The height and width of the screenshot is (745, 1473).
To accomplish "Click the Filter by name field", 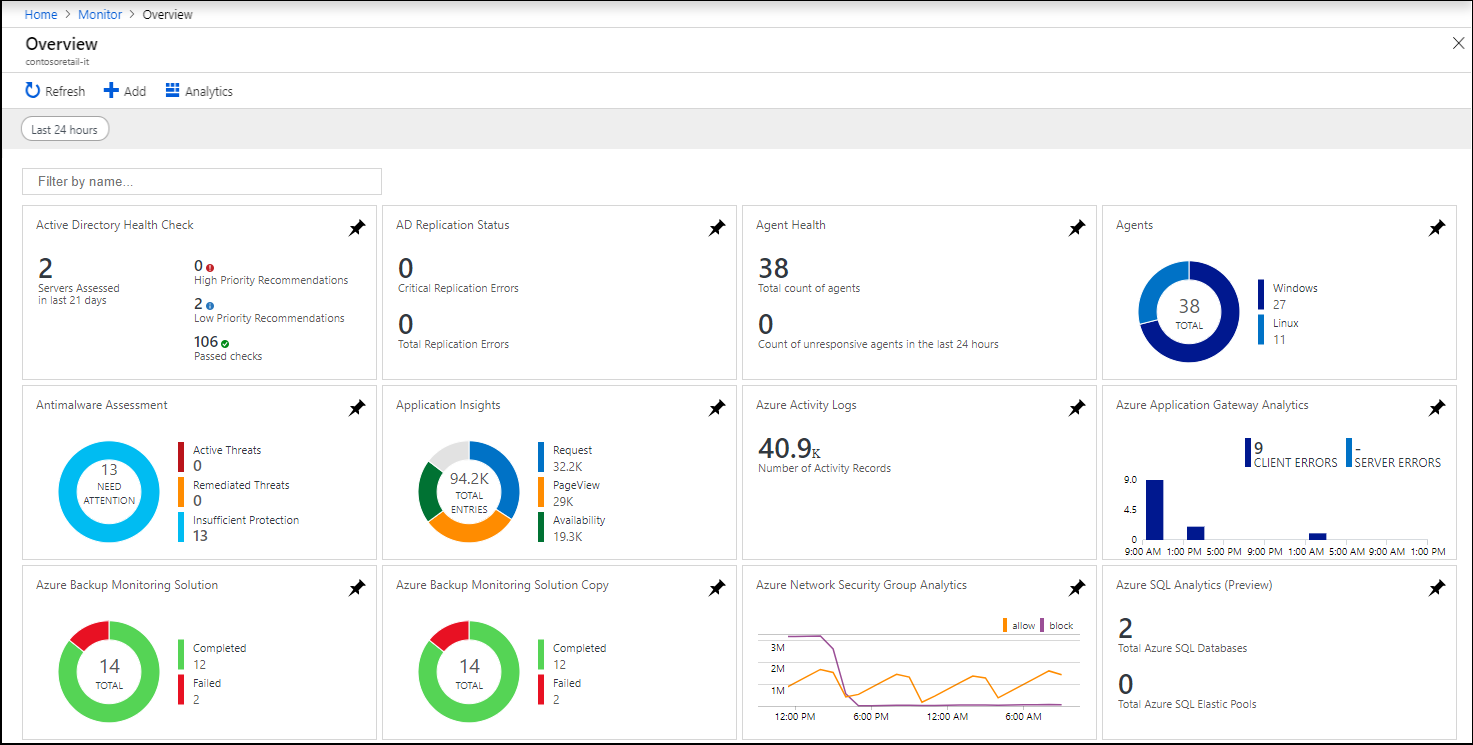I will [202, 182].
